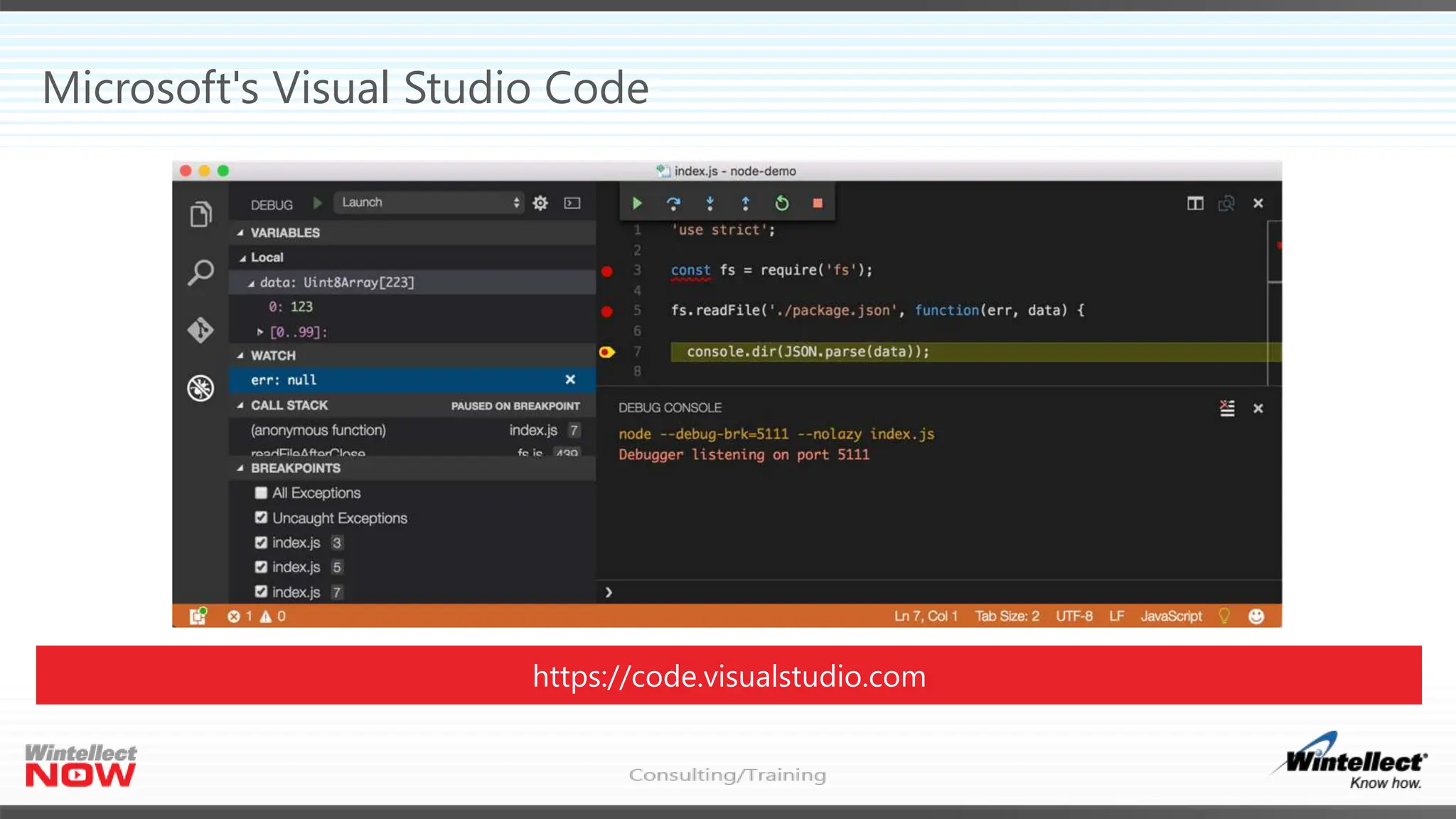The width and height of the screenshot is (1456, 819).
Task: Change UTF-8 encoding
Action: [x=1074, y=616]
